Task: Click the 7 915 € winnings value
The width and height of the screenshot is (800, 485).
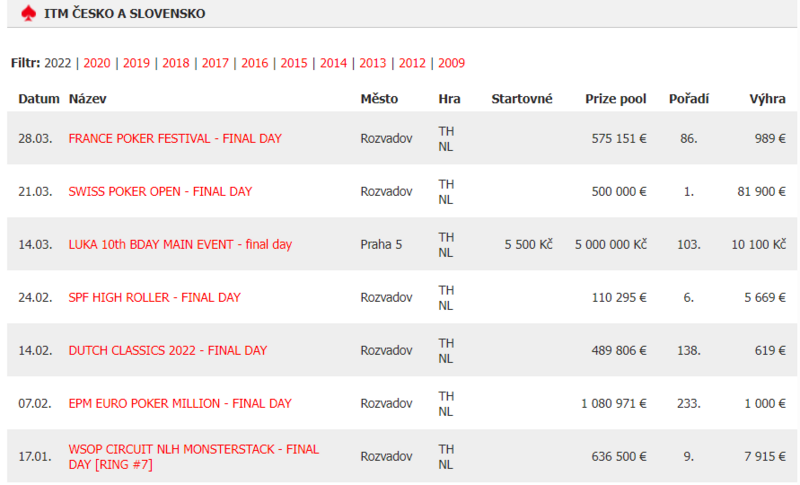Action: point(765,457)
